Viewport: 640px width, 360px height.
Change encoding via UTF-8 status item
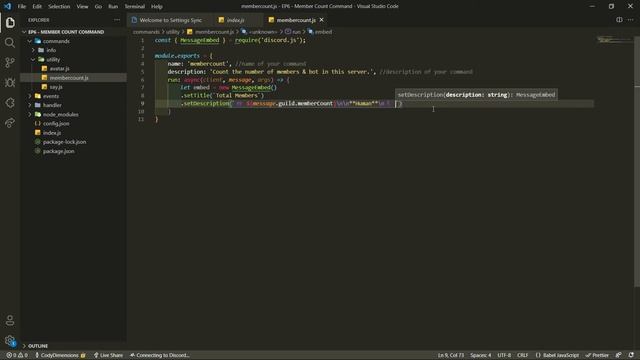[x=504, y=355]
